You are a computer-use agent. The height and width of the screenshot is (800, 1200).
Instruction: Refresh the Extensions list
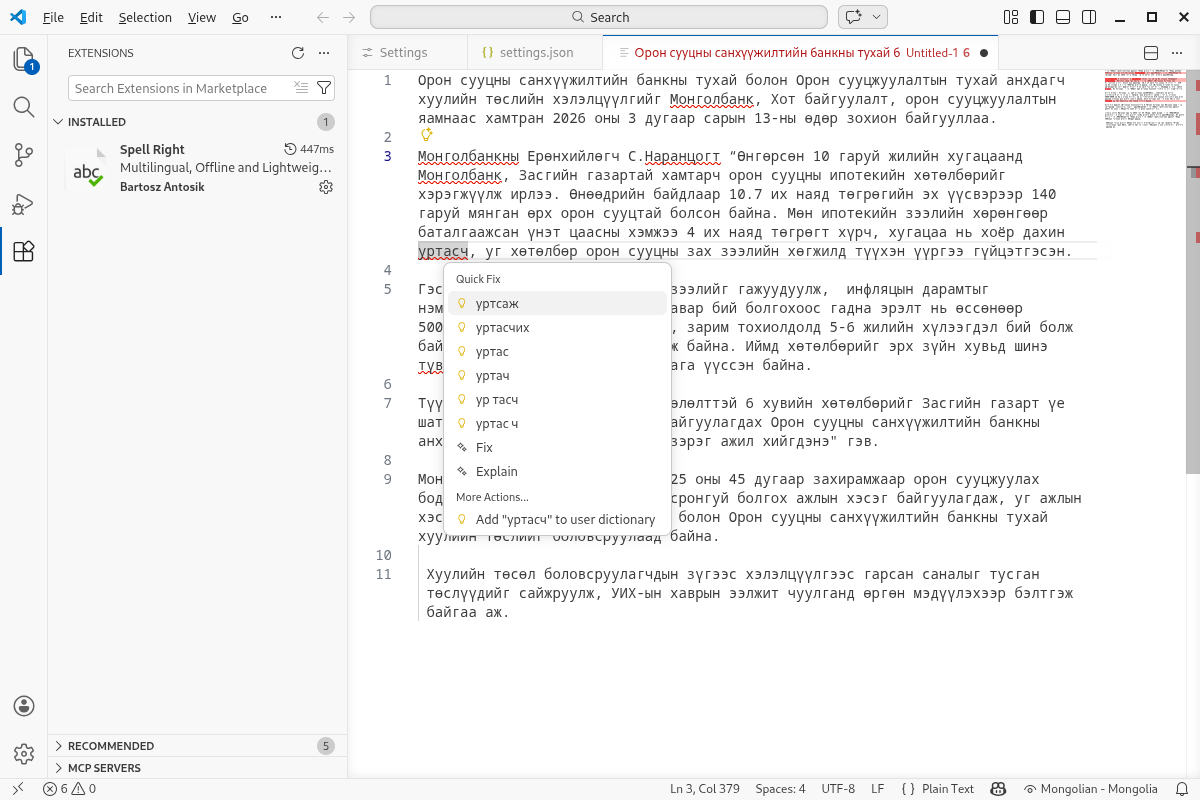297,53
